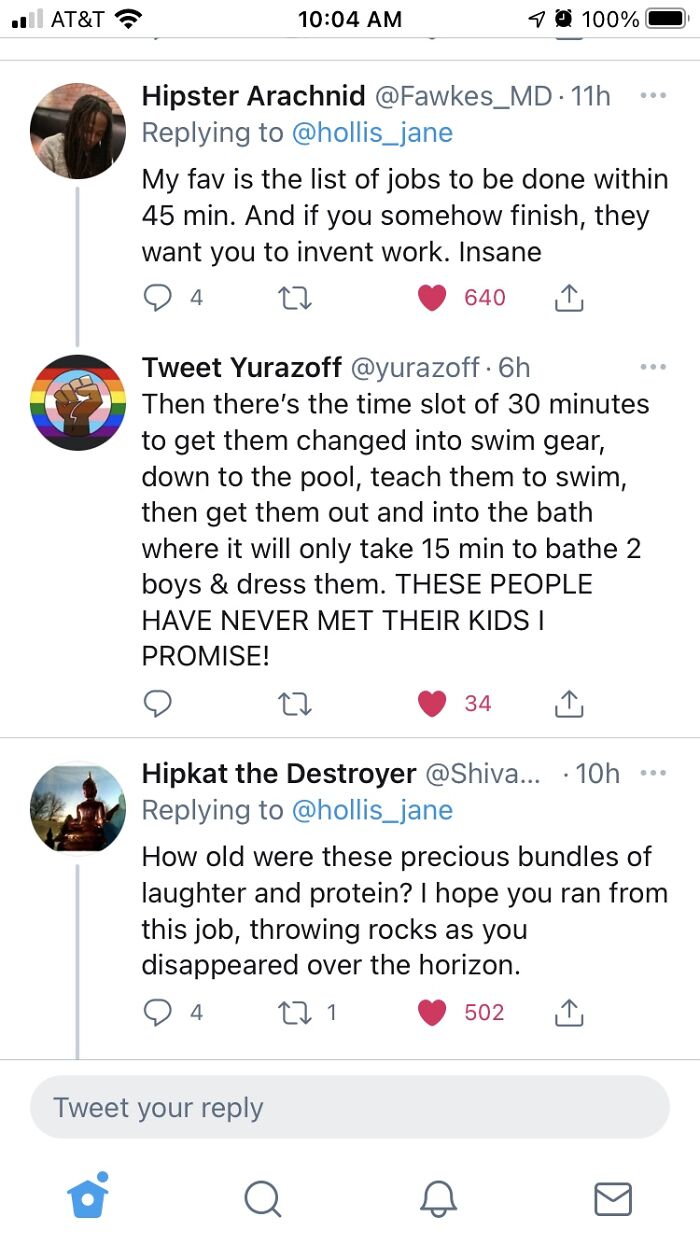The height and width of the screenshot is (1245, 700).
Task: Reply to Hipkat the Destroyer's tweet
Action: (x=158, y=1012)
